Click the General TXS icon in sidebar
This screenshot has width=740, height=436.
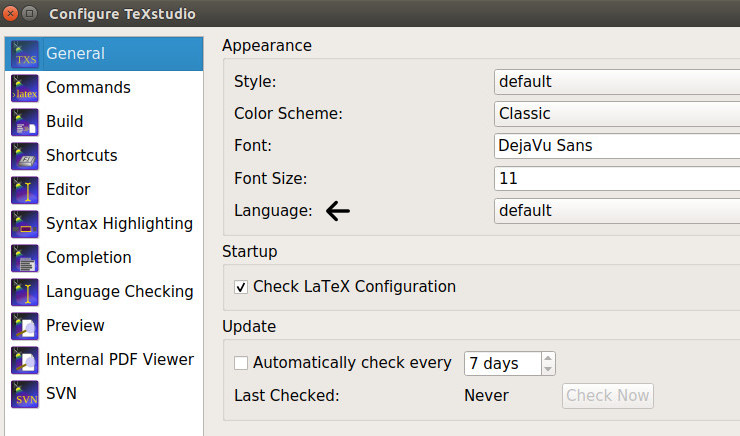click(25, 54)
